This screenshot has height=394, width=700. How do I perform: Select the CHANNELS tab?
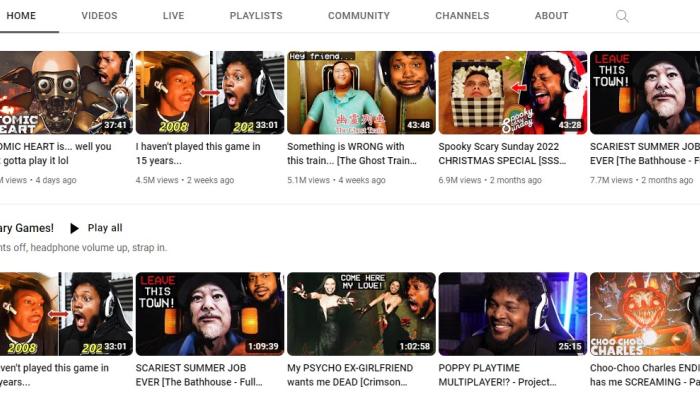click(x=462, y=16)
